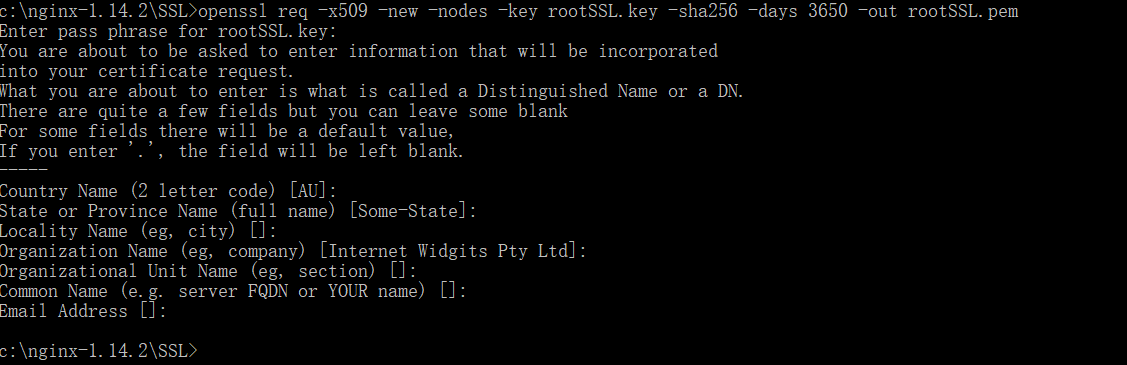Click the rootSSL.pem output filename
The width and height of the screenshot is (1127, 365).
pyautogui.click(x=963, y=11)
